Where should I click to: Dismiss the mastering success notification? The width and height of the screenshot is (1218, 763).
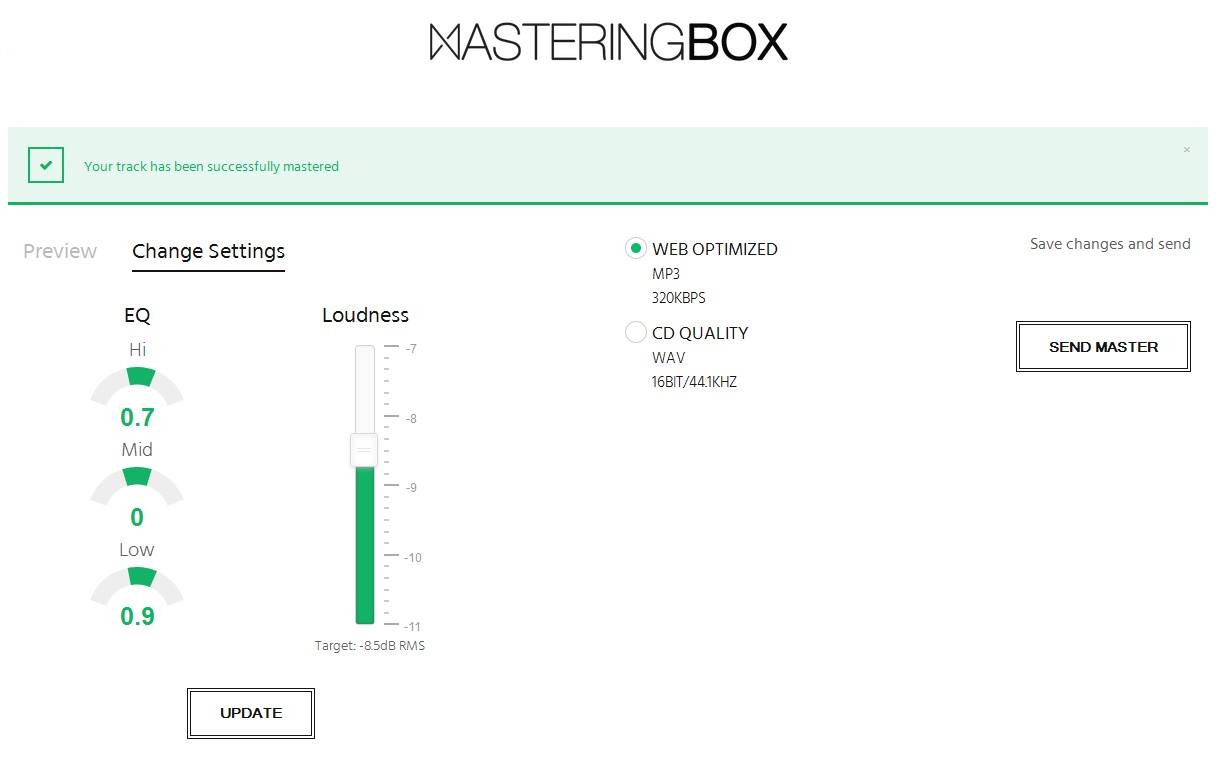pyautogui.click(x=1187, y=148)
